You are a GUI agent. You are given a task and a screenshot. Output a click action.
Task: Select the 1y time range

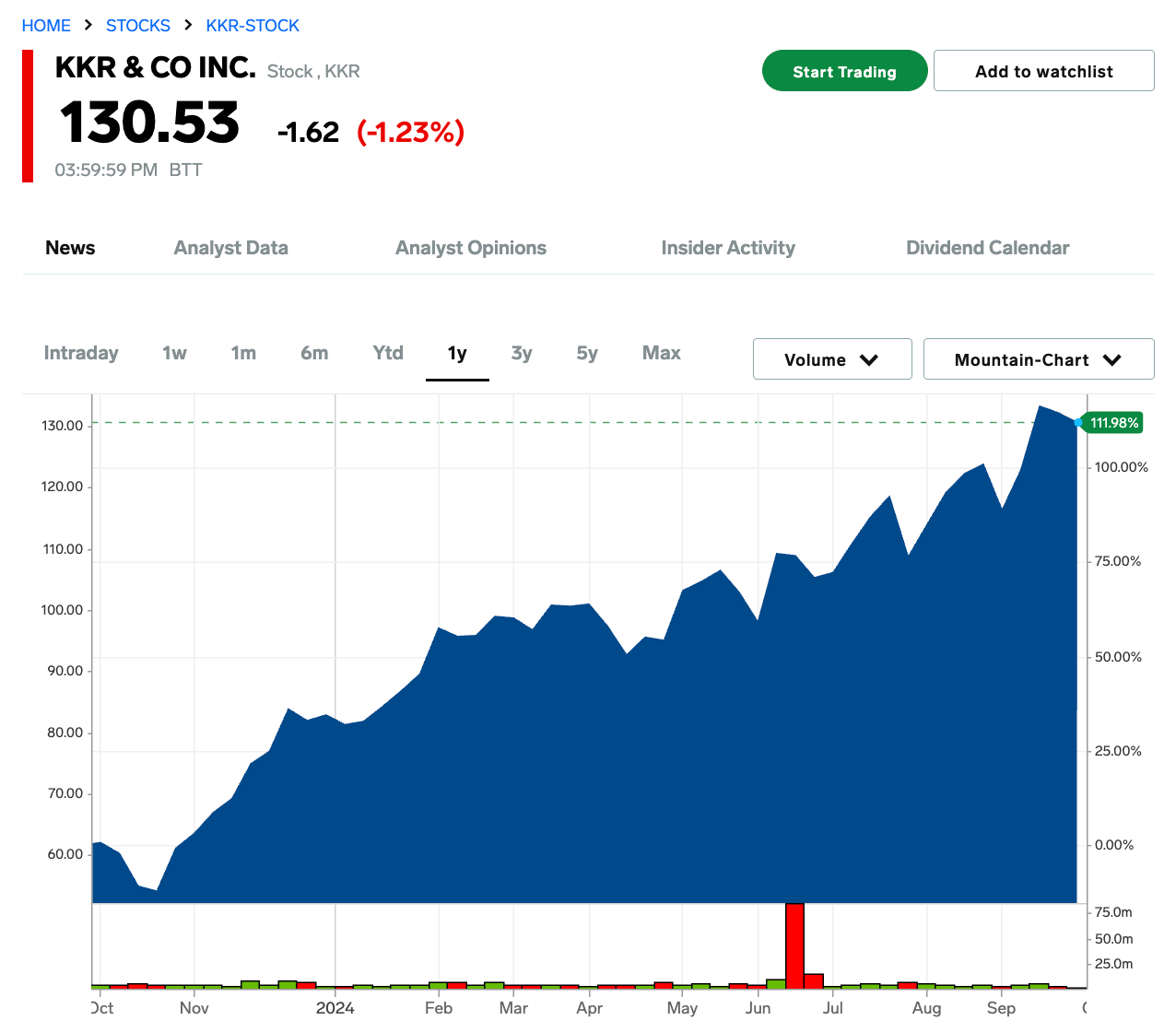point(457,353)
